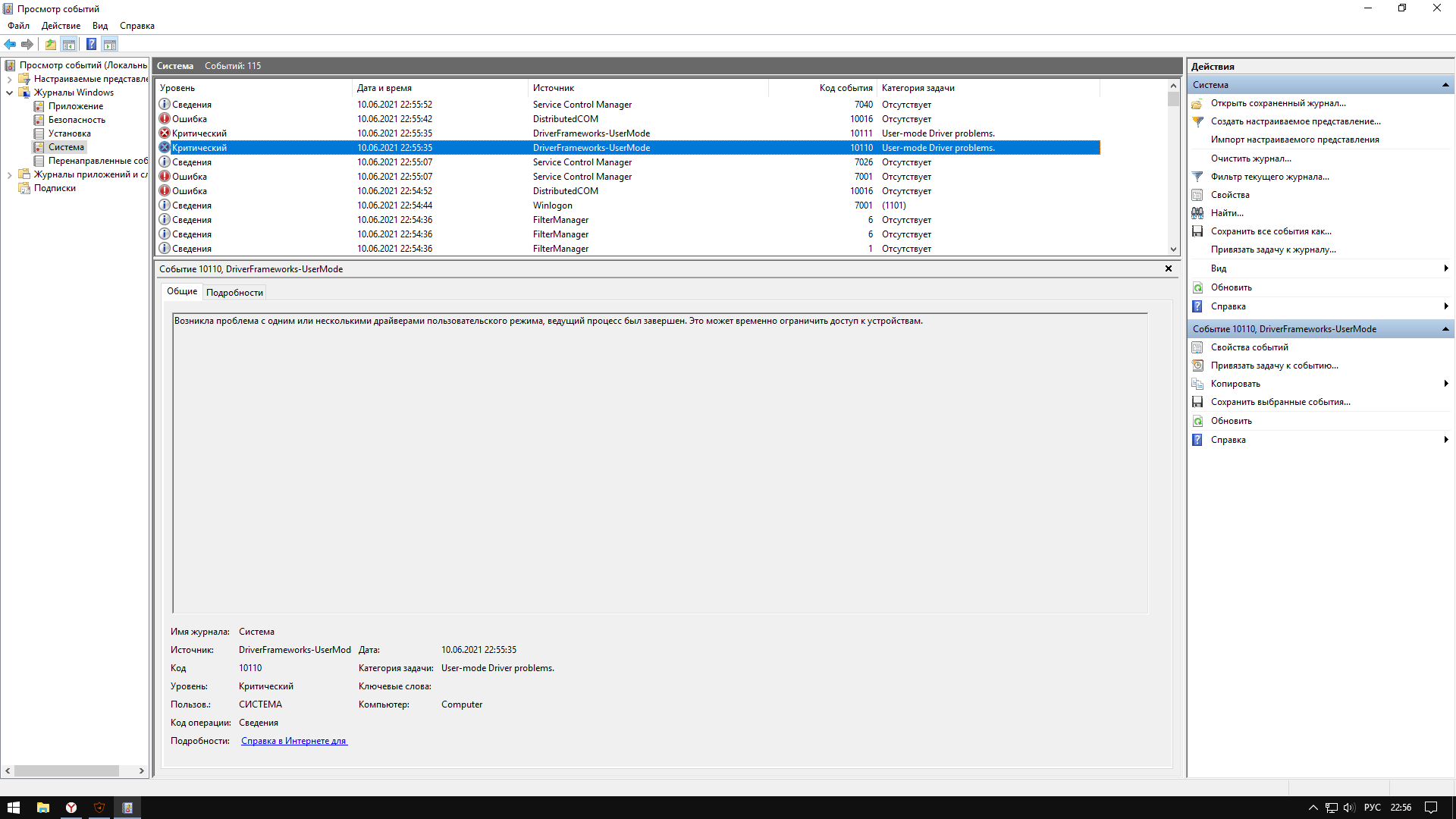Screen dimensions: 1456x819
Task: Collapse the Система actions section
Action: (x=1445, y=85)
